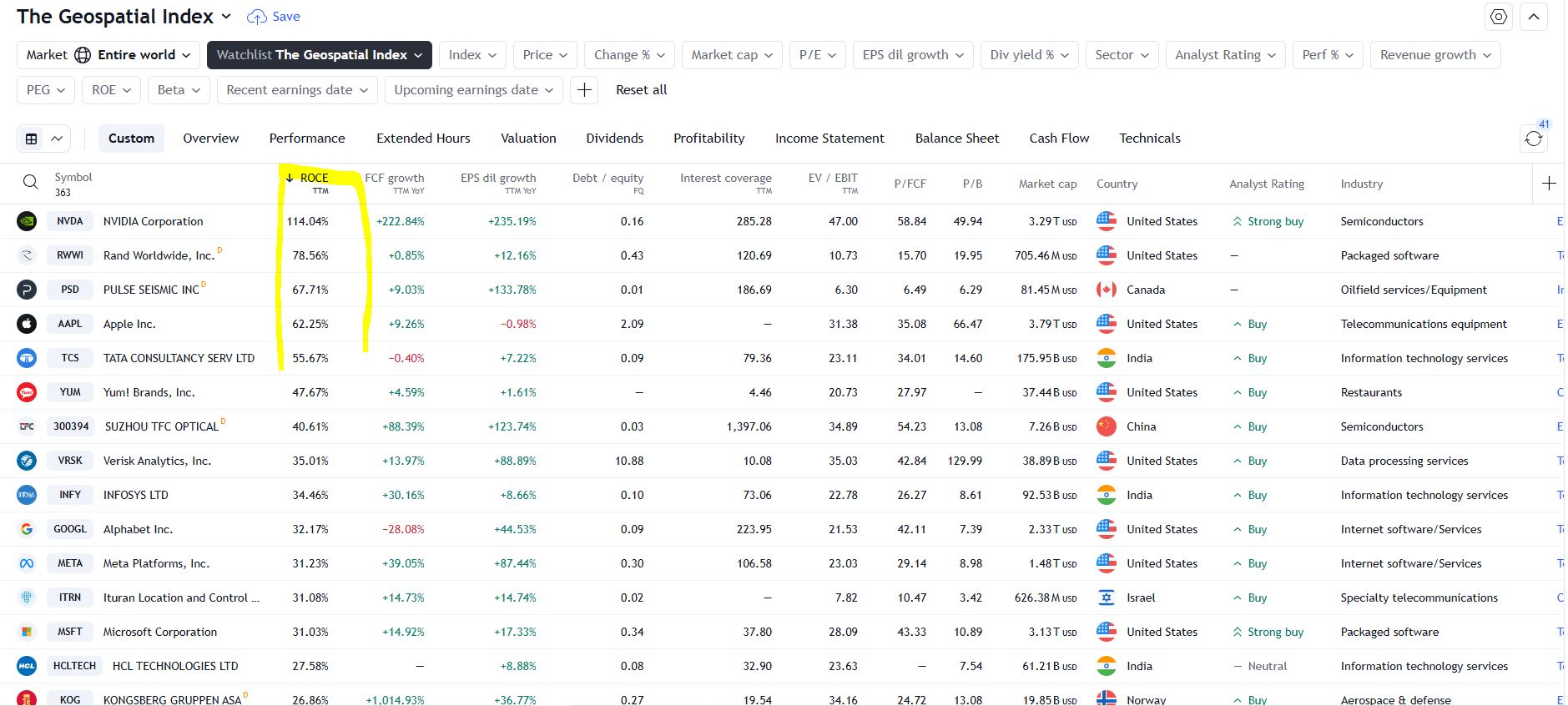Viewport: 1568px width, 706px height.
Task: Click the Meta Platforms logo icon
Action: [x=27, y=563]
